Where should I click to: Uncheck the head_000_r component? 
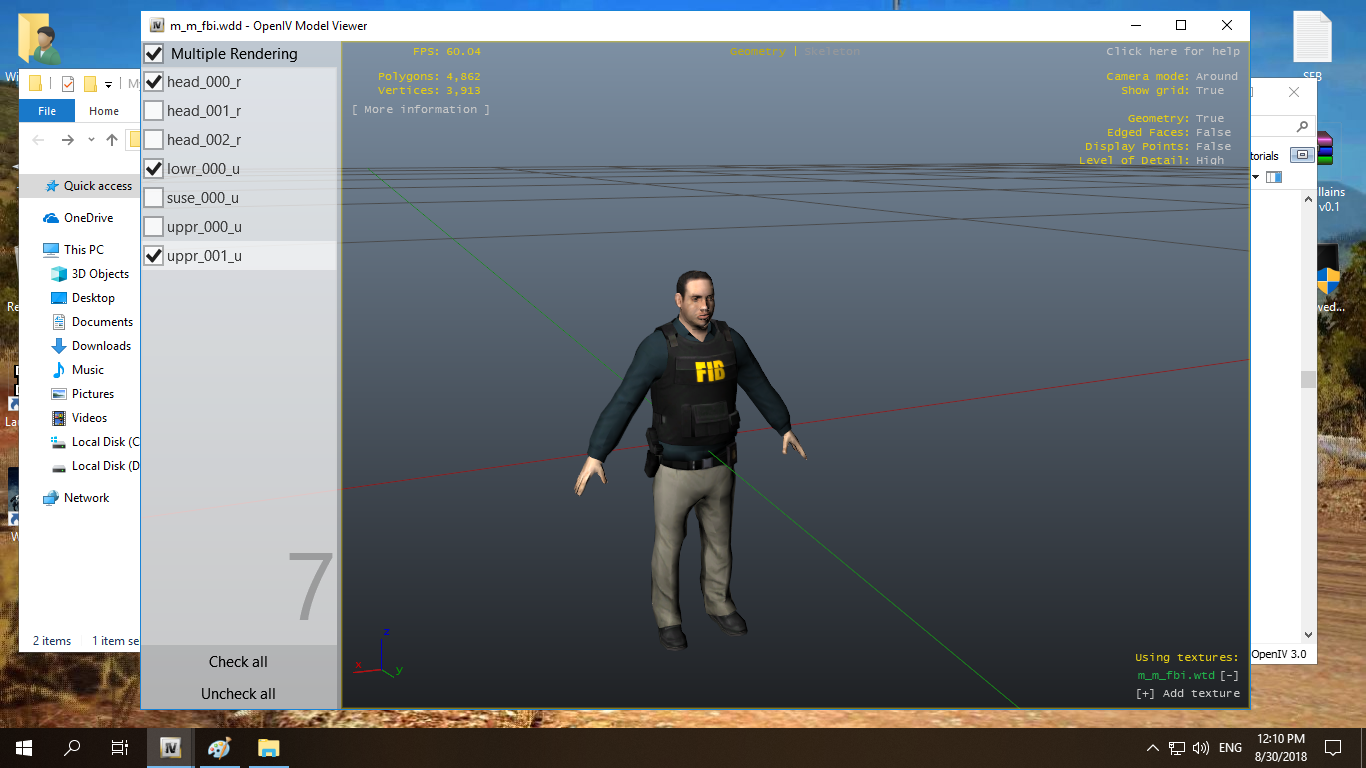point(154,82)
